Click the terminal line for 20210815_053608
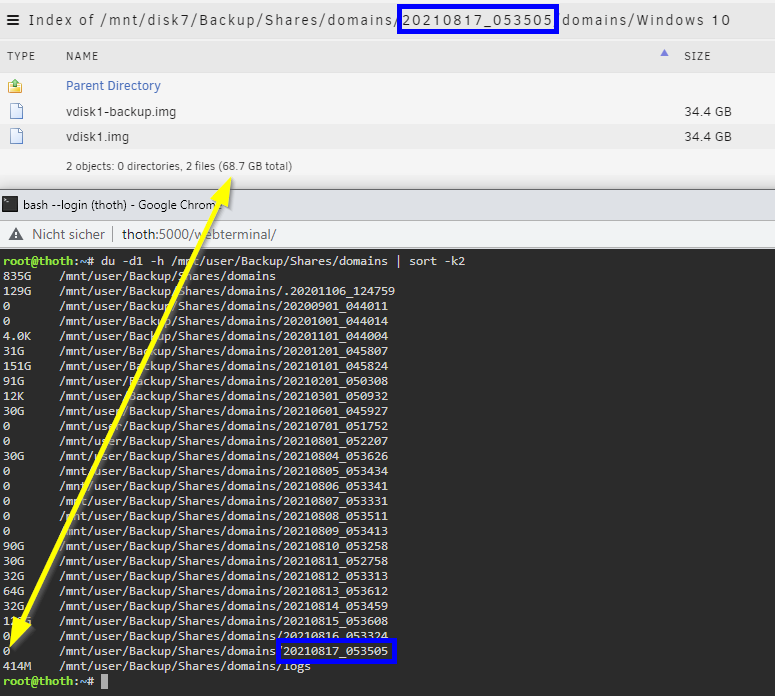 (x=195, y=621)
